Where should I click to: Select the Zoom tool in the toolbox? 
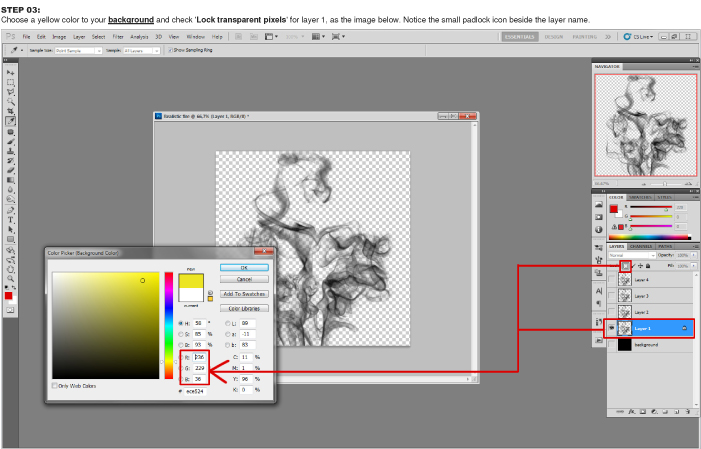10,279
